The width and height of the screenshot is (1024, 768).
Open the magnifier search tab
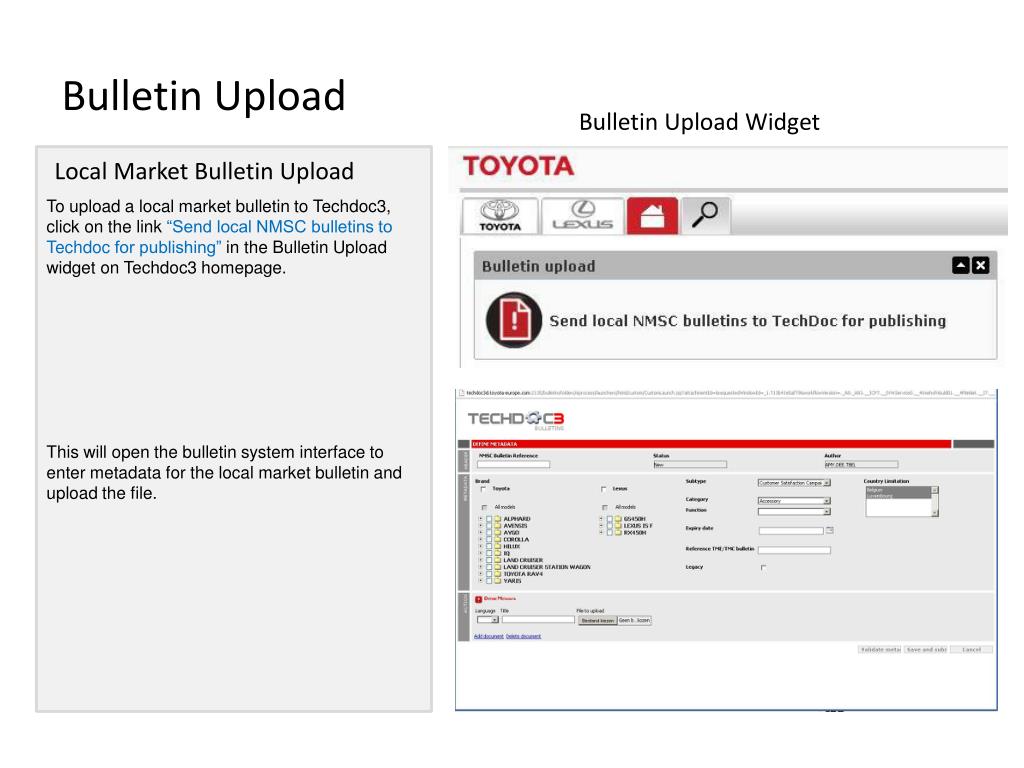(x=705, y=216)
